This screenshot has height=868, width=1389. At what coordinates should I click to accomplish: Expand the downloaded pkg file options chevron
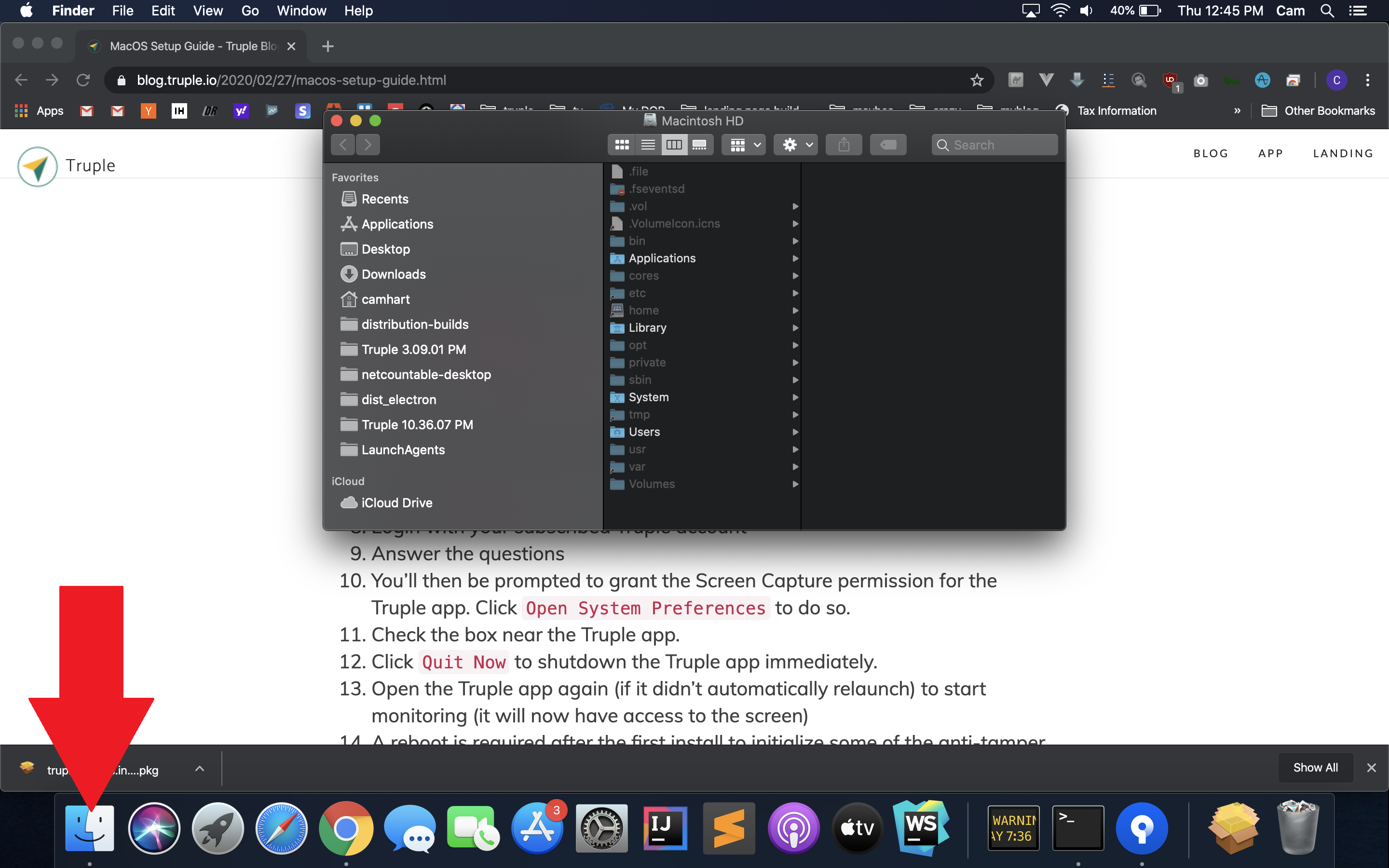tap(199, 768)
